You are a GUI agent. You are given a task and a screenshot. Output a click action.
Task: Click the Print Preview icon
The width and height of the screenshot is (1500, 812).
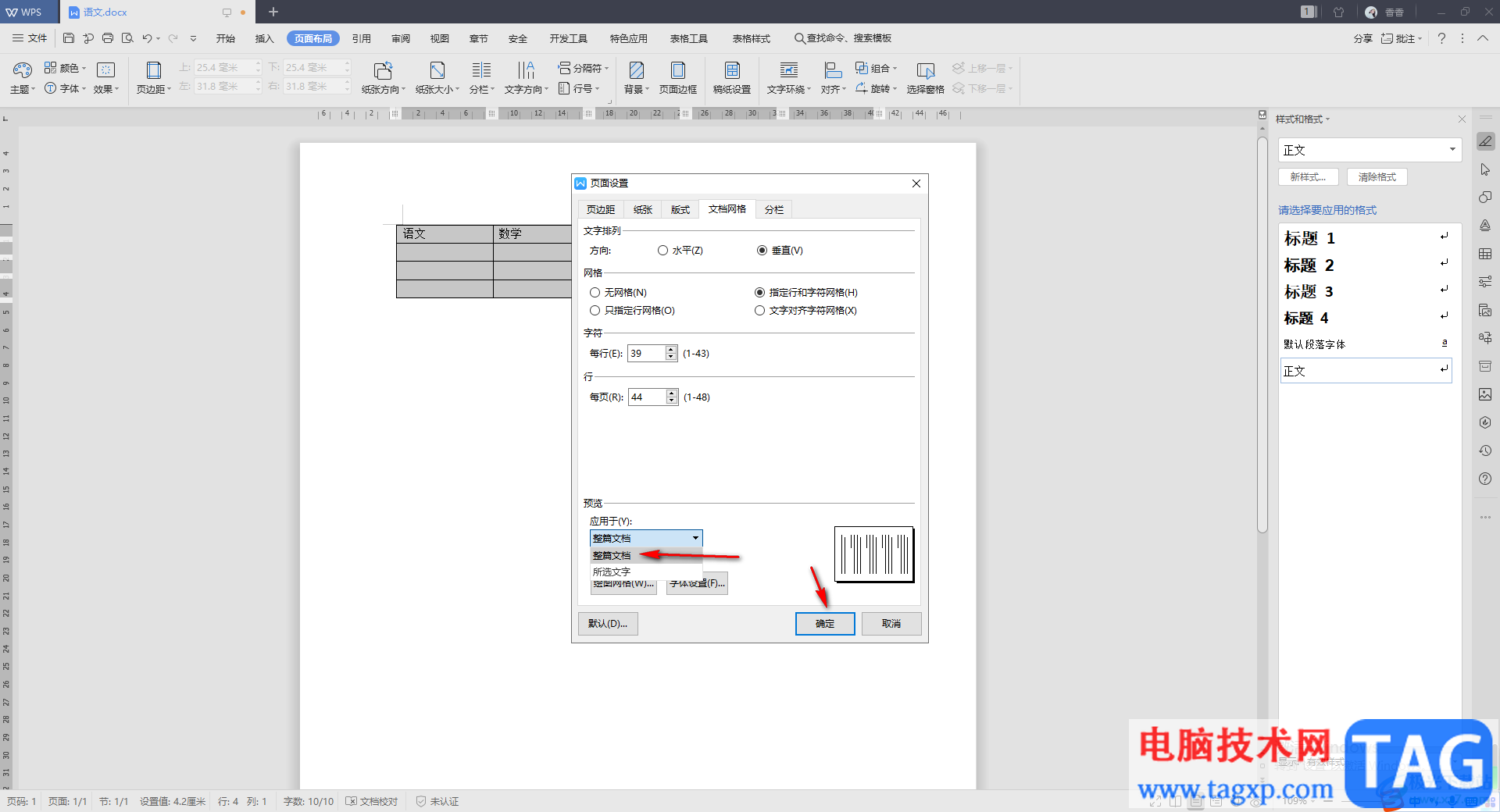coord(127,38)
